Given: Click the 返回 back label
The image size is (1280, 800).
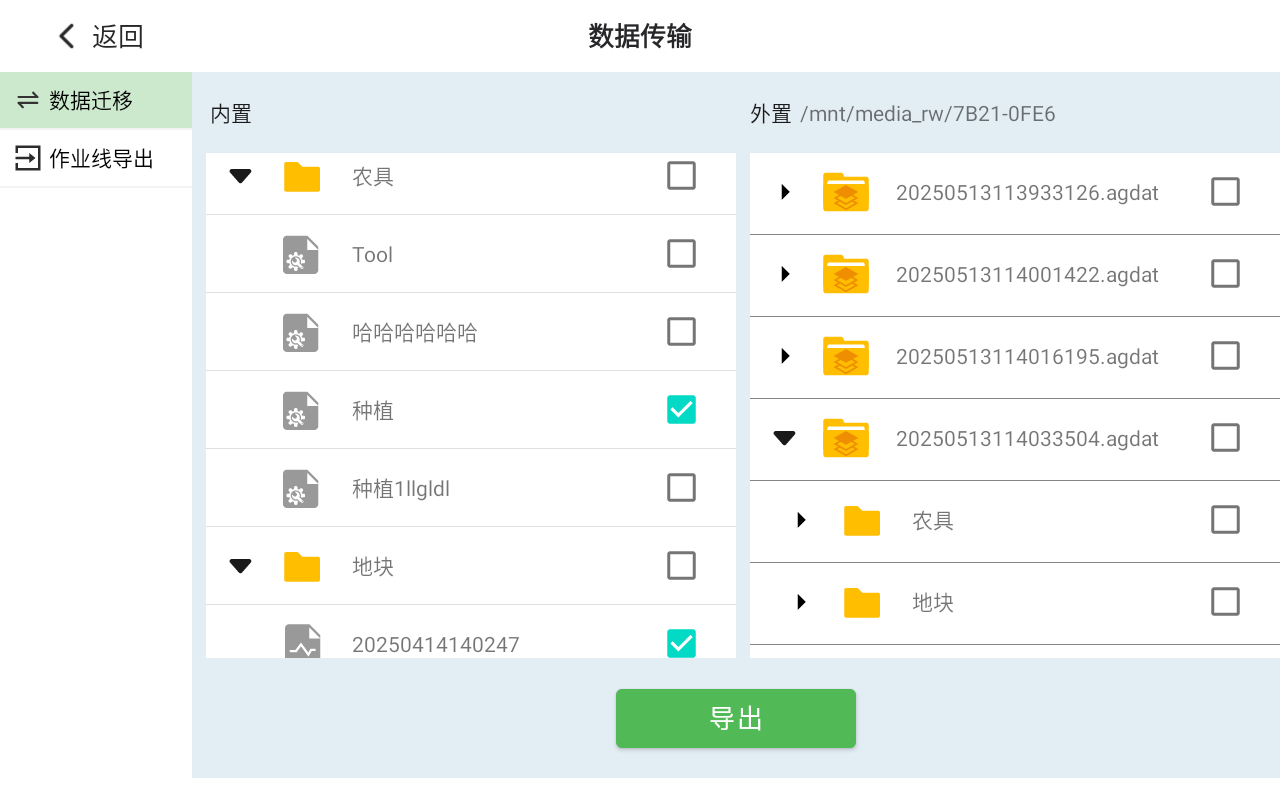Looking at the screenshot, I should [x=118, y=37].
